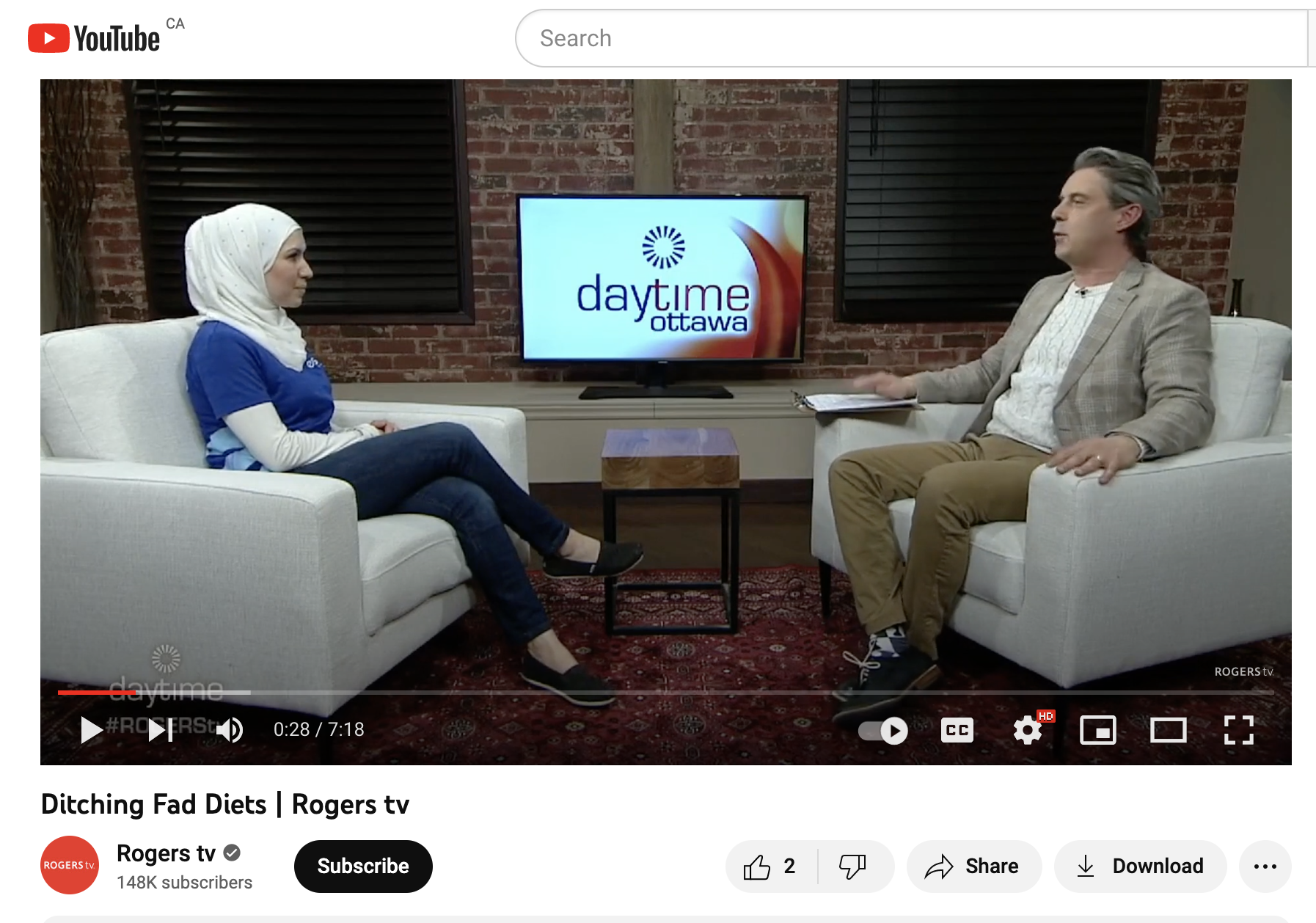Switch to theater mode

point(1169,730)
